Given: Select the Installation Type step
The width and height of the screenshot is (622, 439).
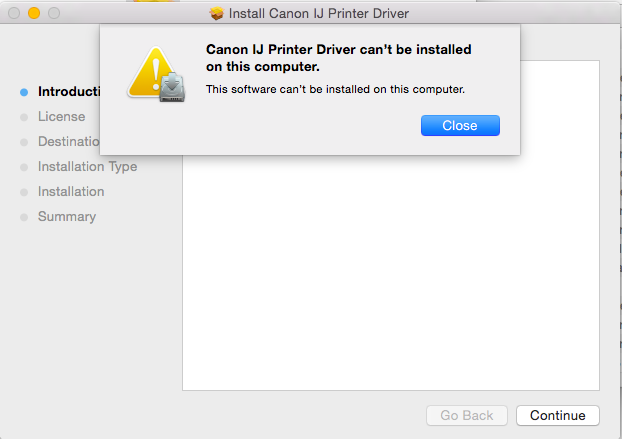Looking at the screenshot, I should [87, 167].
